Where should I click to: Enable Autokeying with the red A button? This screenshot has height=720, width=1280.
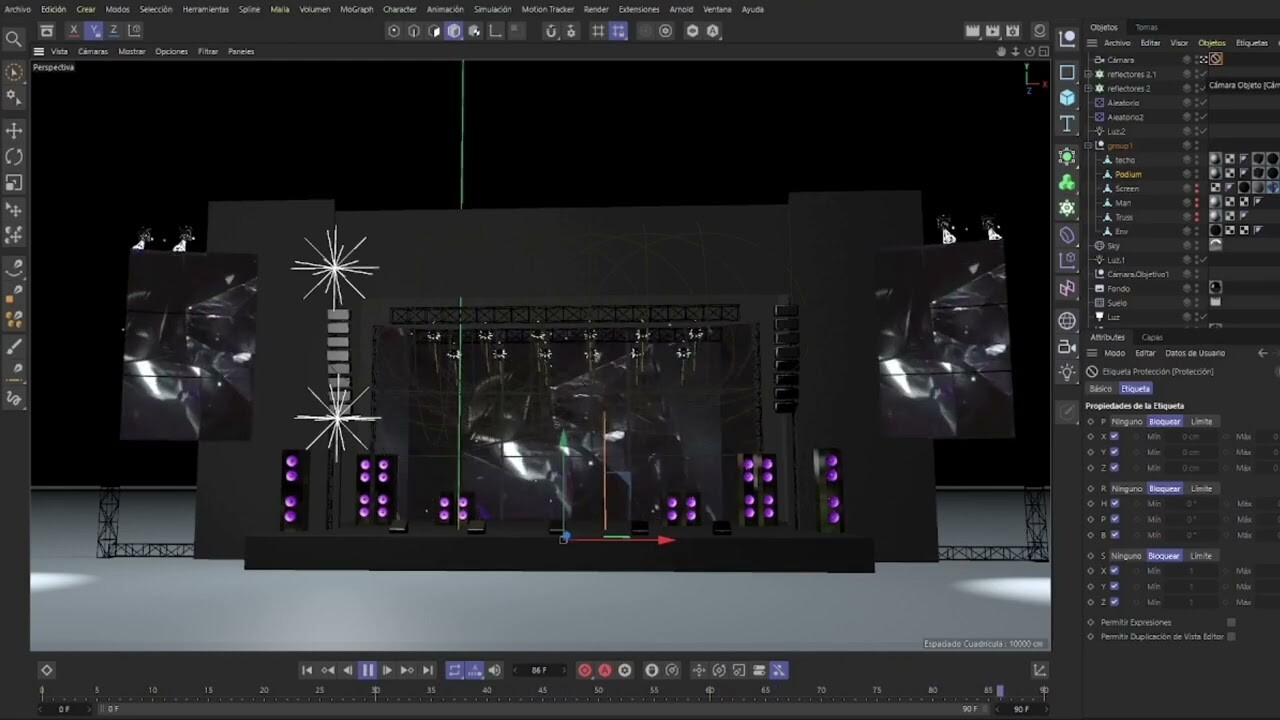[x=604, y=670]
